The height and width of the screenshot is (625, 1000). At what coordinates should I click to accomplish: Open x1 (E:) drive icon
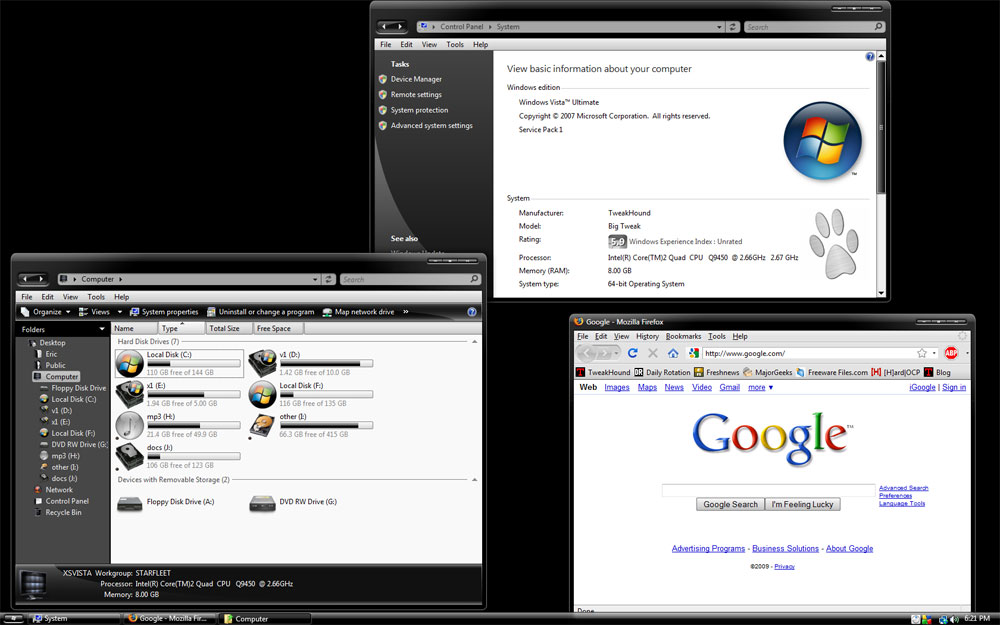pos(129,394)
